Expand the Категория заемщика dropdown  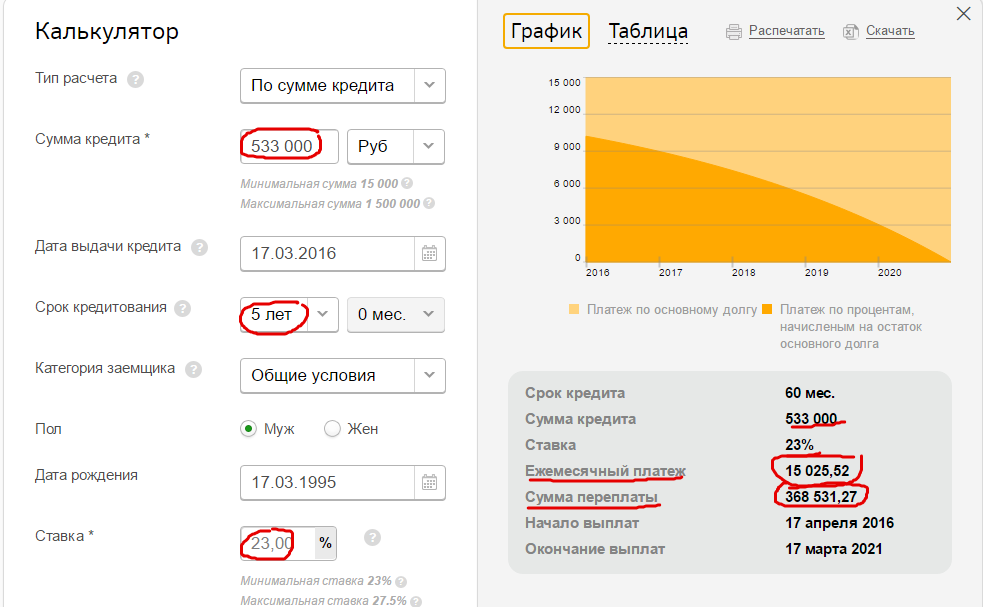coord(429,376)
